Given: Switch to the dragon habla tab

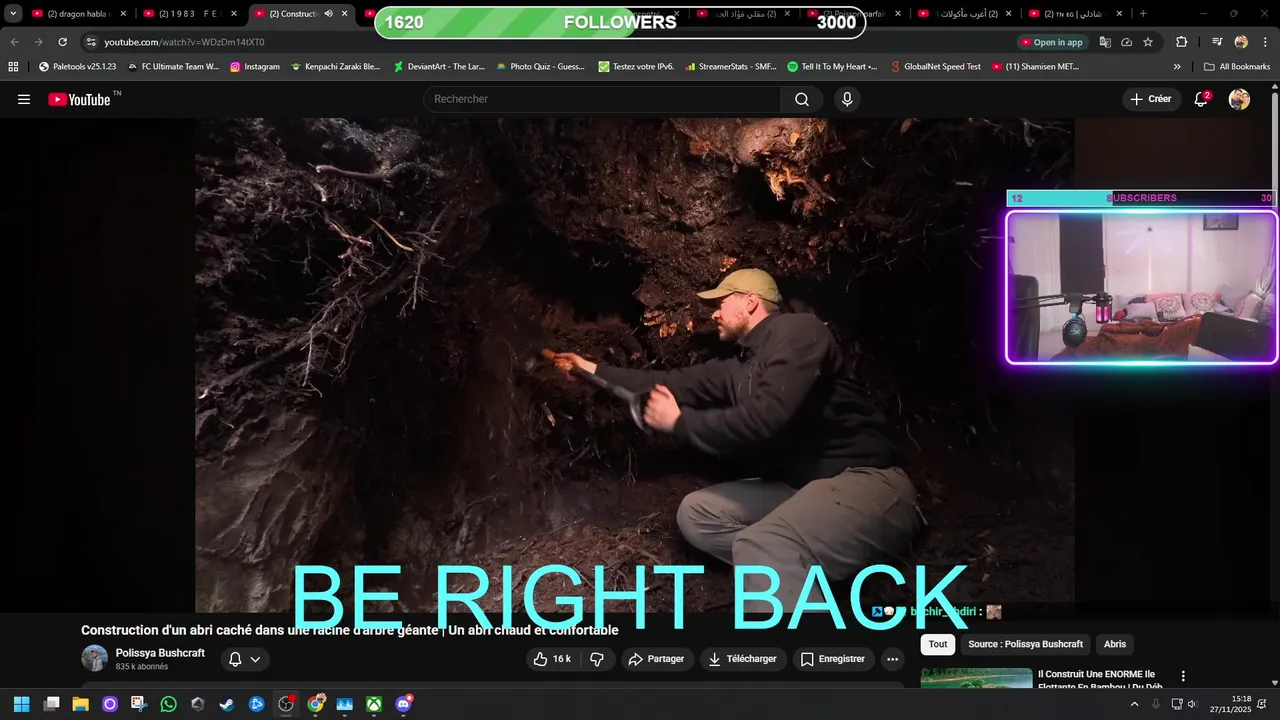Looking at the screenshot, I should [78, 14].
